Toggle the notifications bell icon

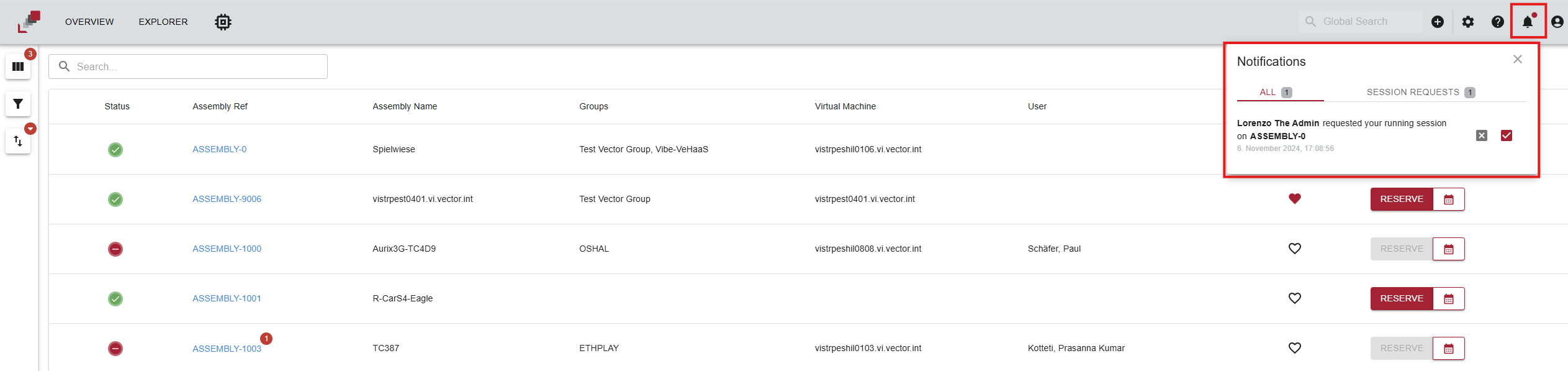click(x=1528, y=22)
